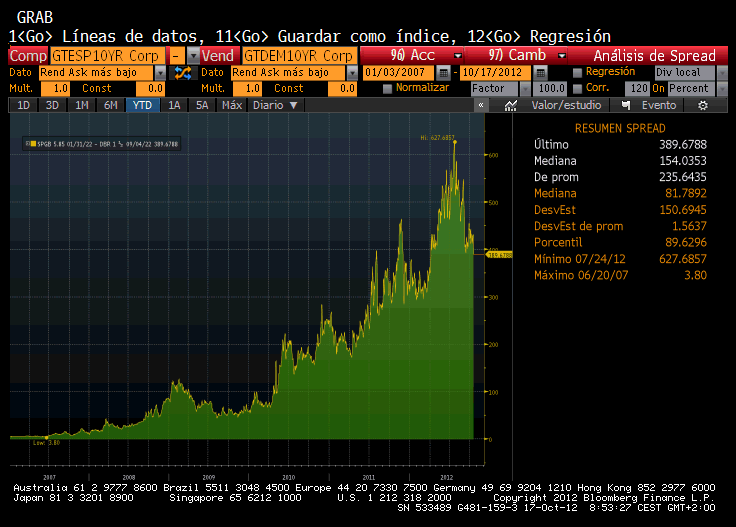This screenshot has height=527, width=736.
Task: Select the 1A period tab
Action: click(174, 105)
